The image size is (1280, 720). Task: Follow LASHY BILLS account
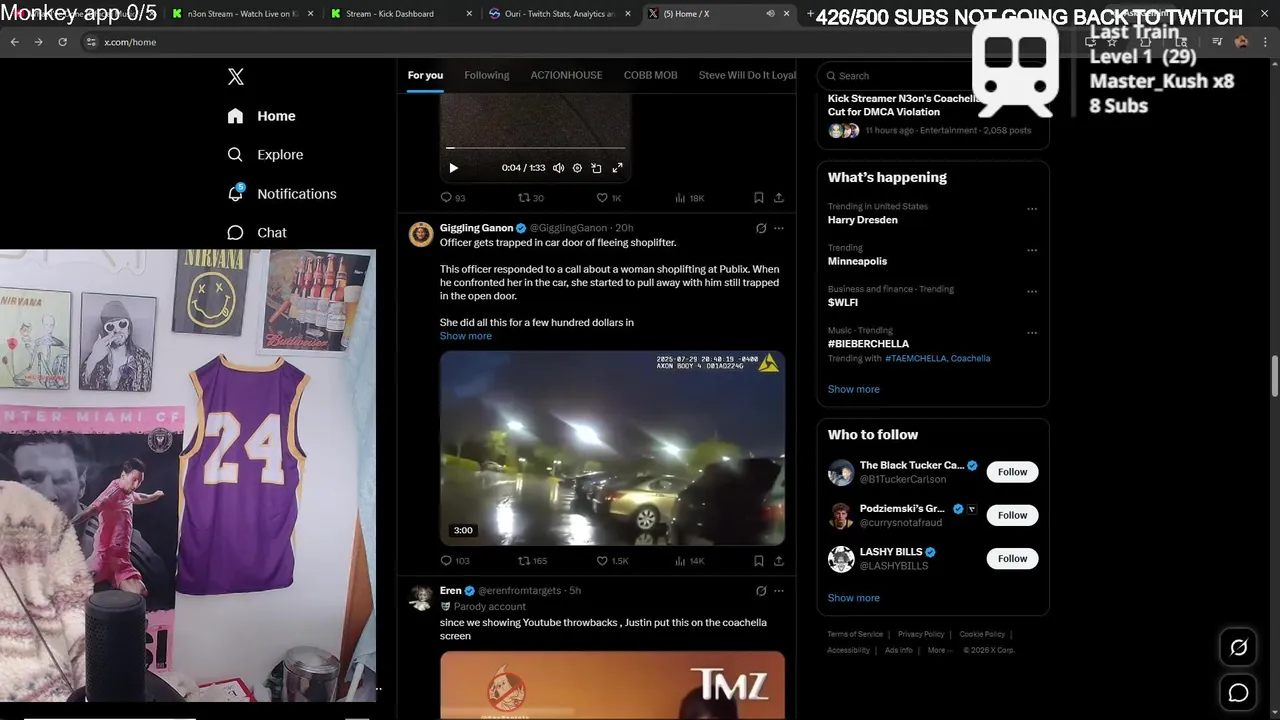[x=1012, y=558]
